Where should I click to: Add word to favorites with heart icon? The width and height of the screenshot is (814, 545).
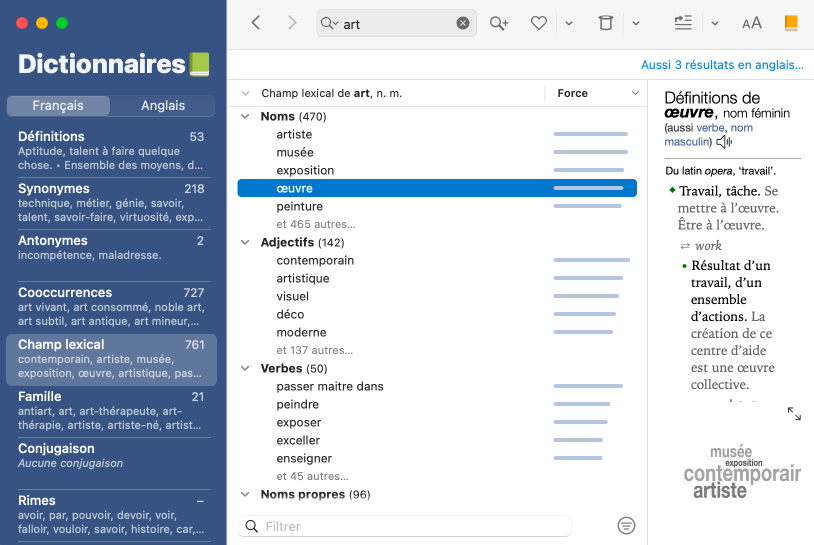(539, 24)
